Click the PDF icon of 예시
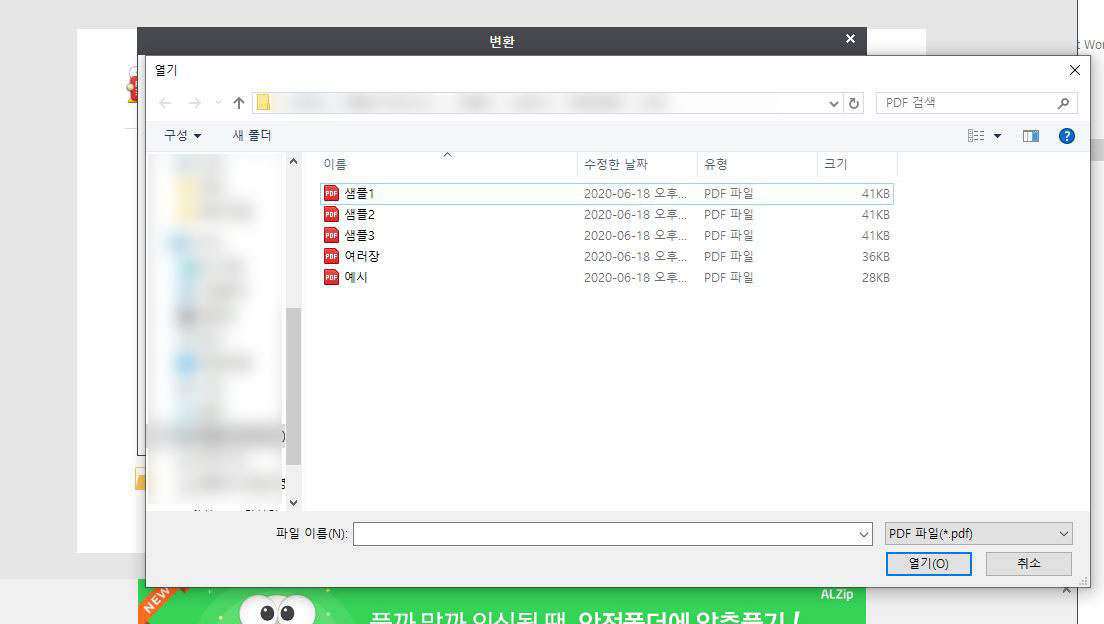 [332, 278]
